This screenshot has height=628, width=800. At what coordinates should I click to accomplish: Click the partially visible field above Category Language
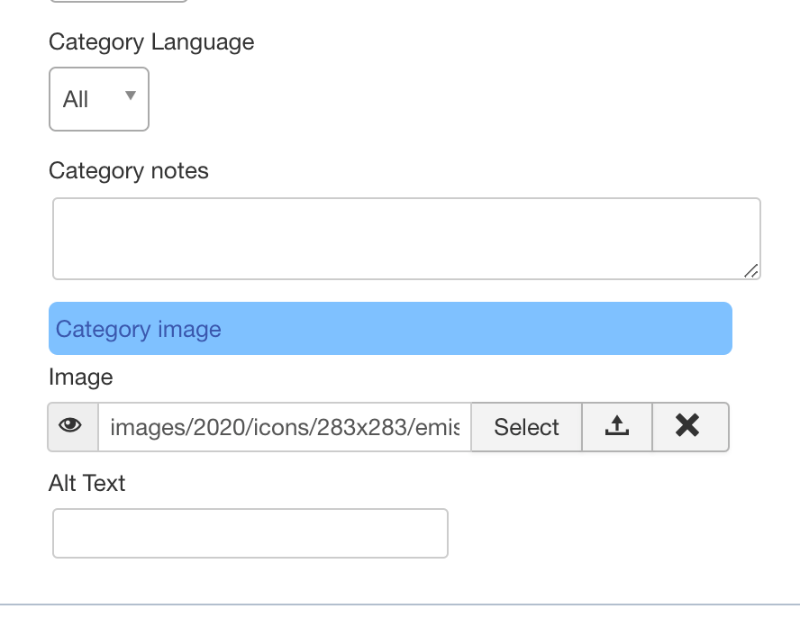118,1
